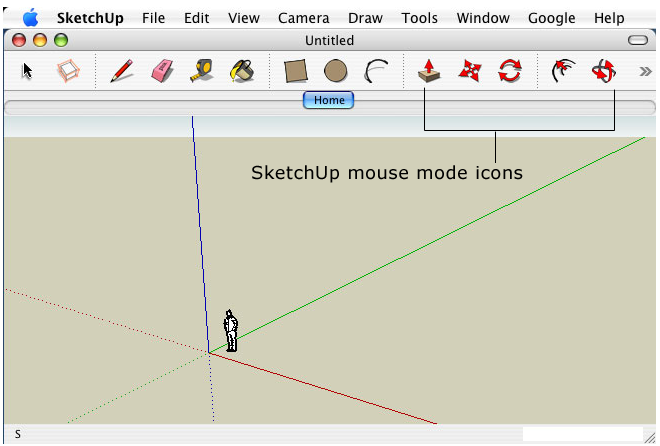Viewport: 660px width, 446px height.
Task: Open the Google menu
Action: [x=551, y=18]
